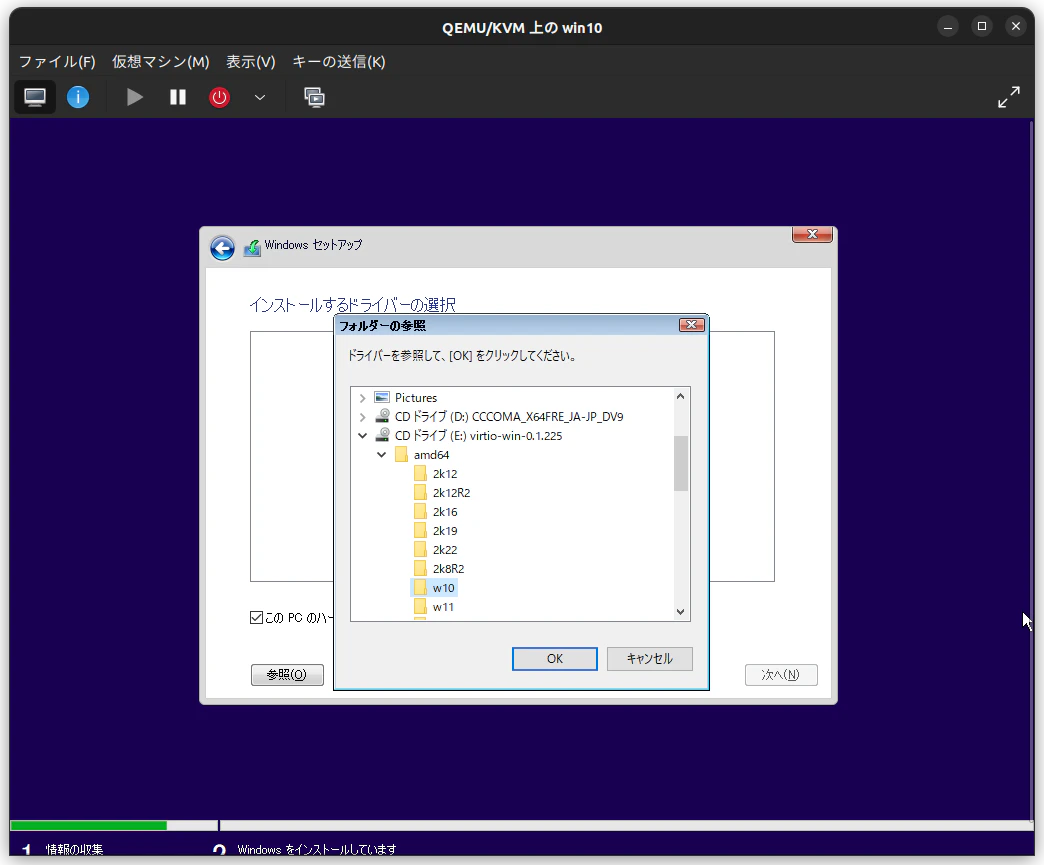Click the amd64 folder icon
Viewport: 1044px width, 865px height.
click(x=401, y=454)
